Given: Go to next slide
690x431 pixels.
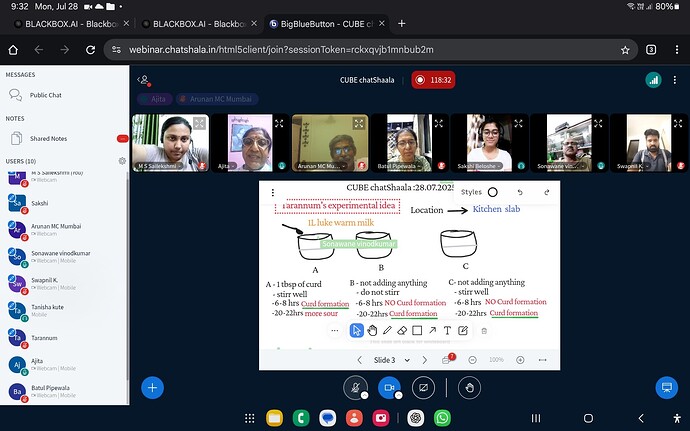Looking at the screenshot, I should pyautogui.click(x=425, y=360).
